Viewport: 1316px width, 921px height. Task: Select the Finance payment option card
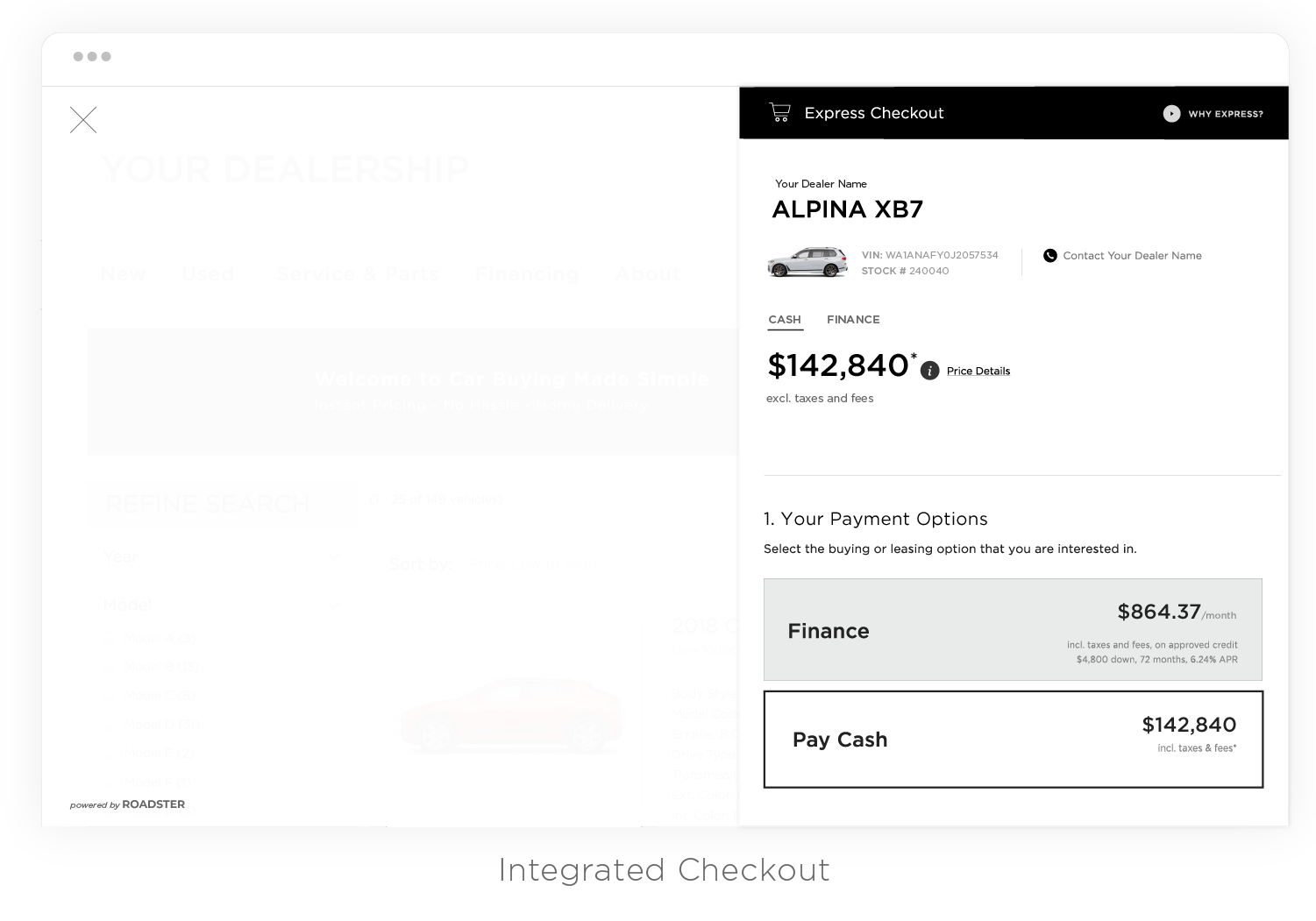click(1013, 629)
